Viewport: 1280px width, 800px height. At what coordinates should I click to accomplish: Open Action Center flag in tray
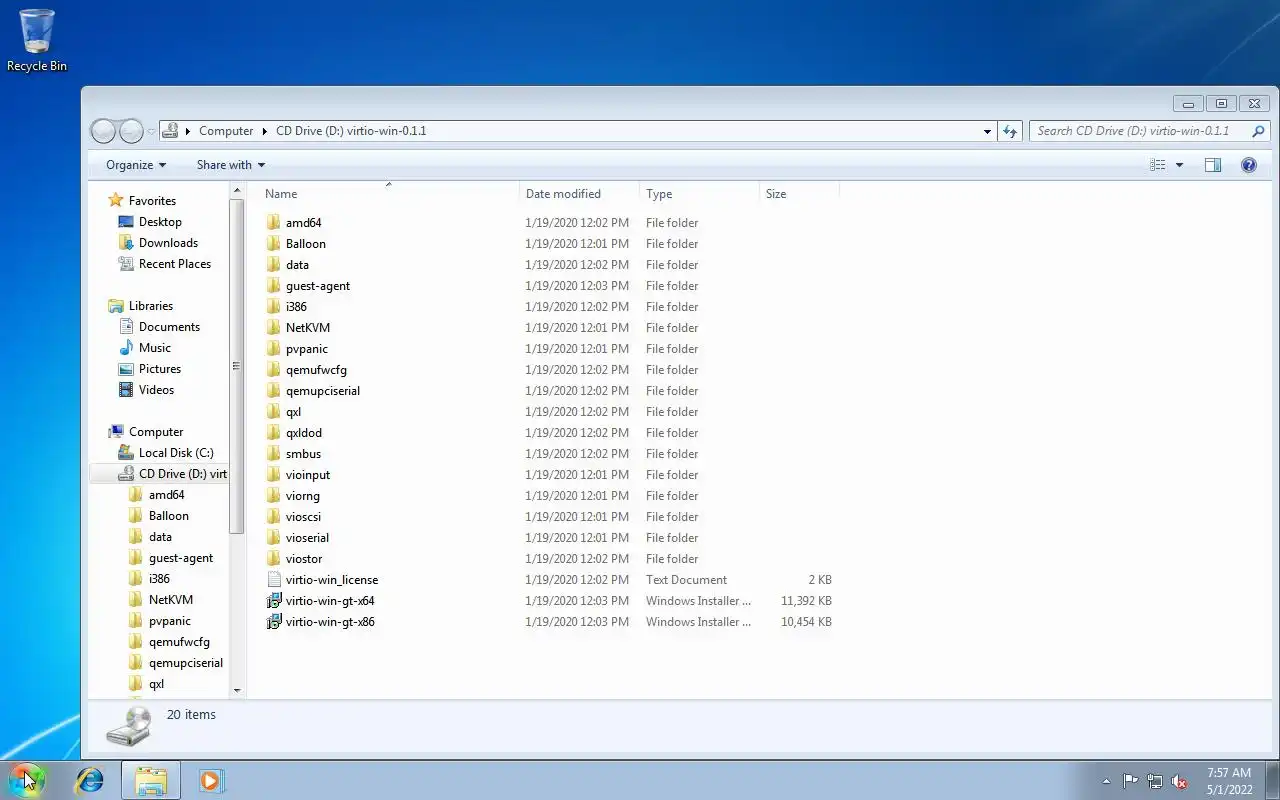tap(1130, 781)
